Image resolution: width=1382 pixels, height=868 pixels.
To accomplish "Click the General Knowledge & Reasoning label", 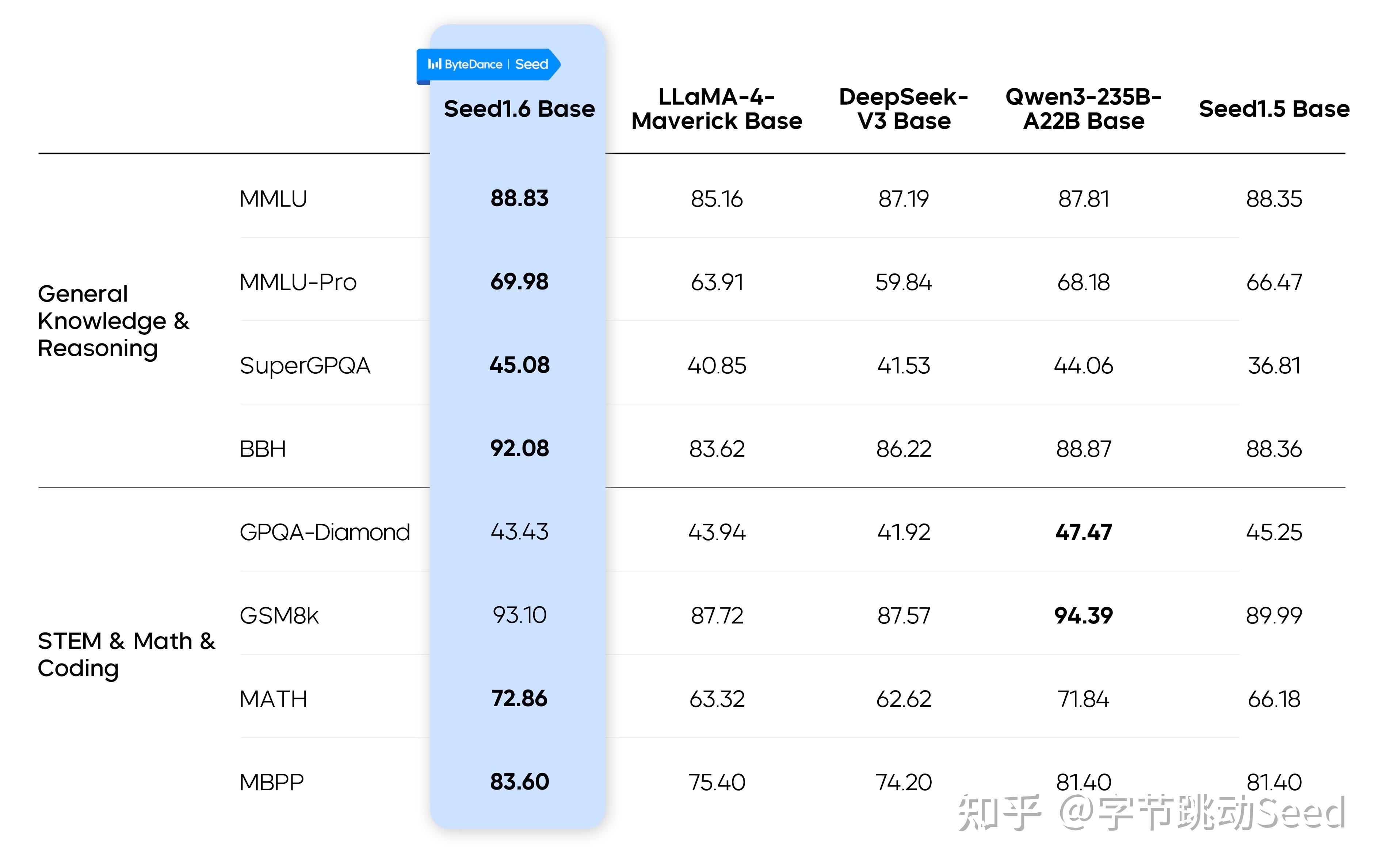I will [113, 321].
